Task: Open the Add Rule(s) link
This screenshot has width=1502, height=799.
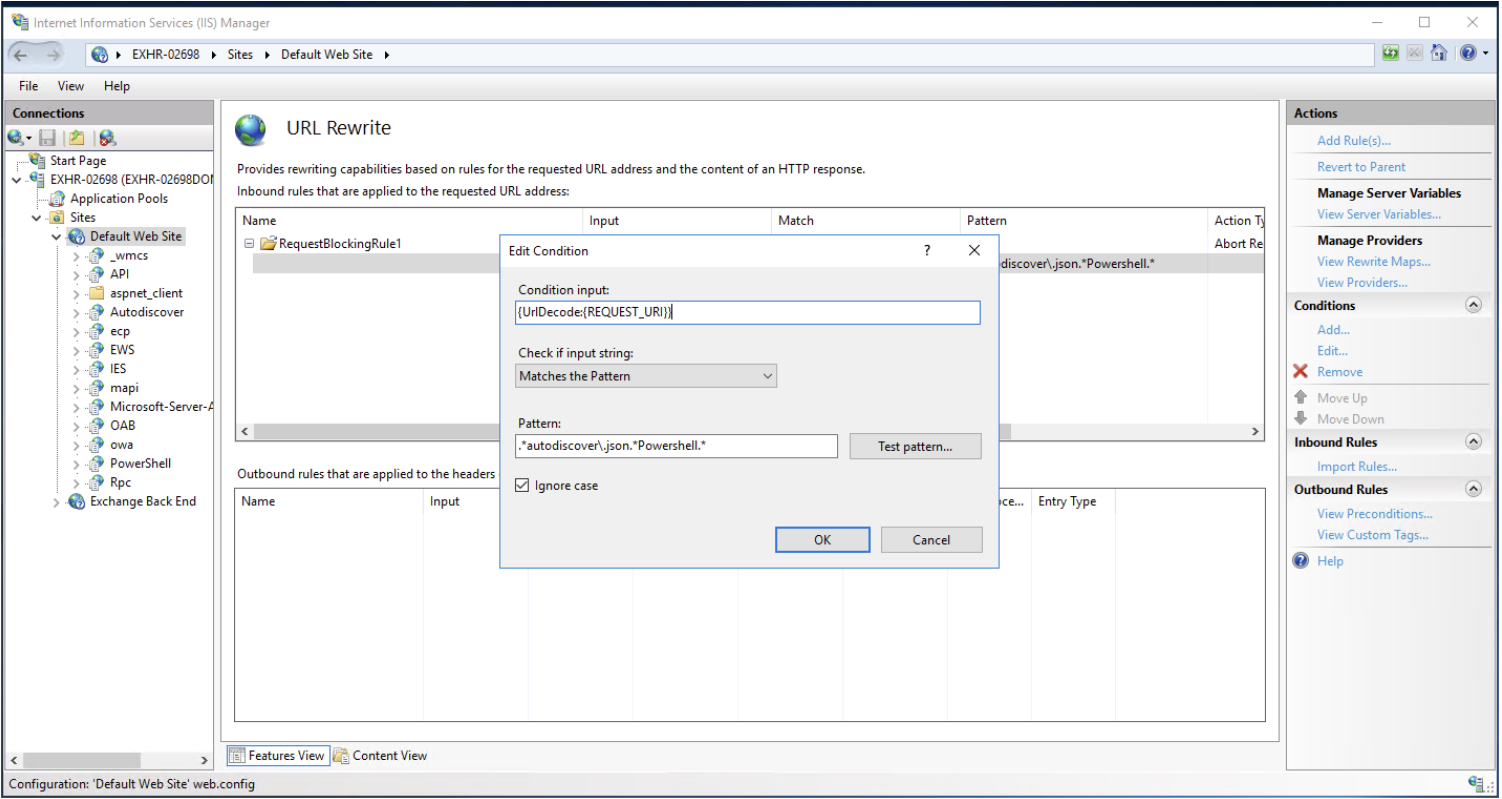Action: click(x=1353, y=140)
